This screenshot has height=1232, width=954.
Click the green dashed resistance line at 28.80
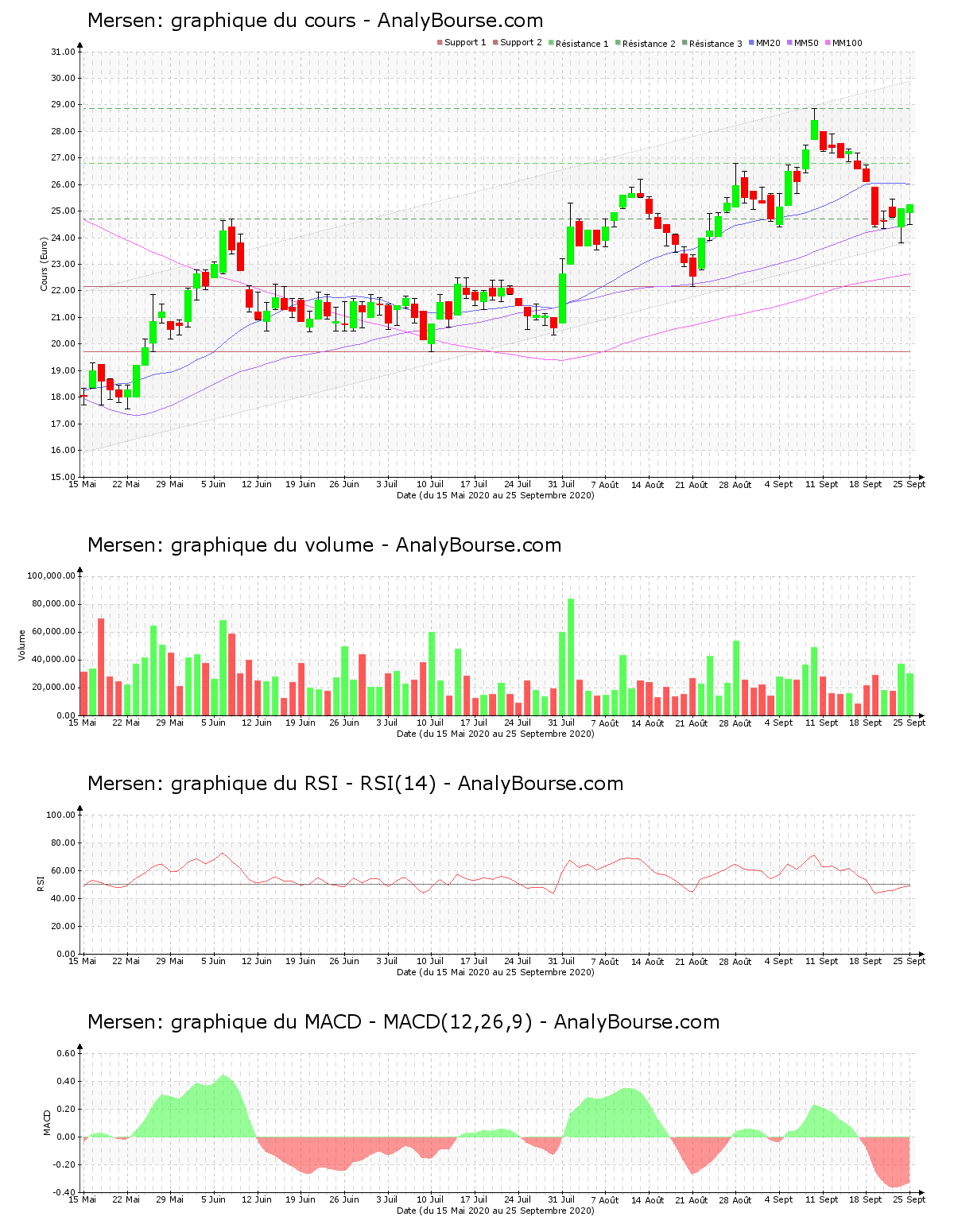pos(496,109)
